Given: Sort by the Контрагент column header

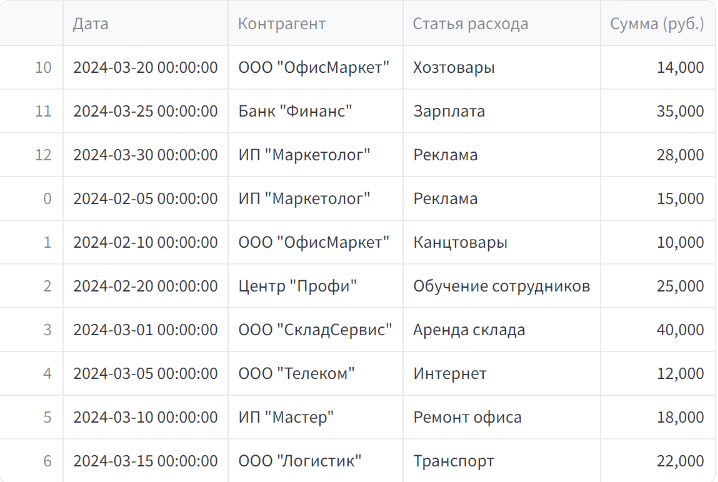Looking at the screenshot, I should [x=315, y=23].
